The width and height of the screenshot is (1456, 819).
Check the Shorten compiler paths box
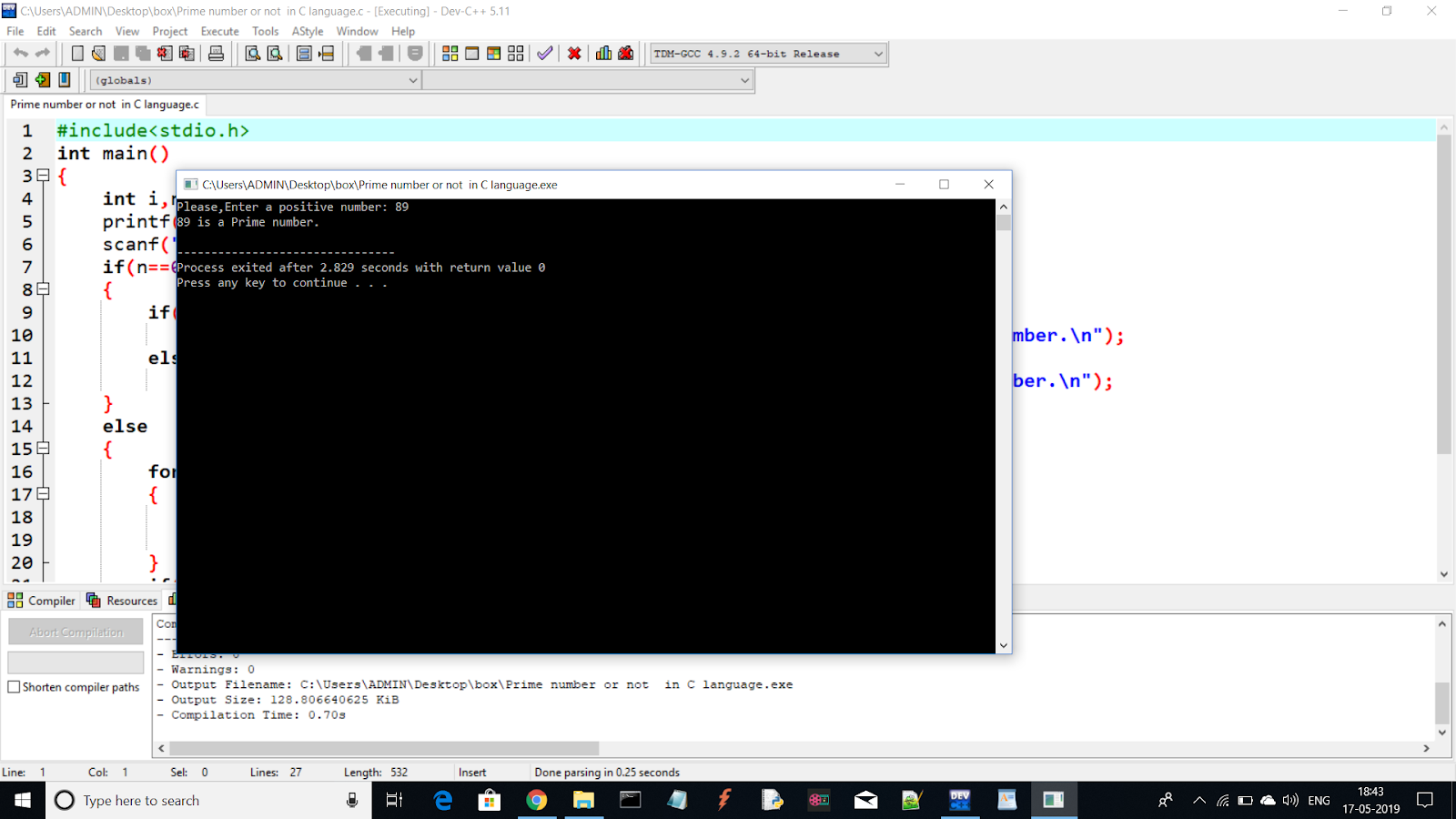pyautogui.click(x=14, y=687)
